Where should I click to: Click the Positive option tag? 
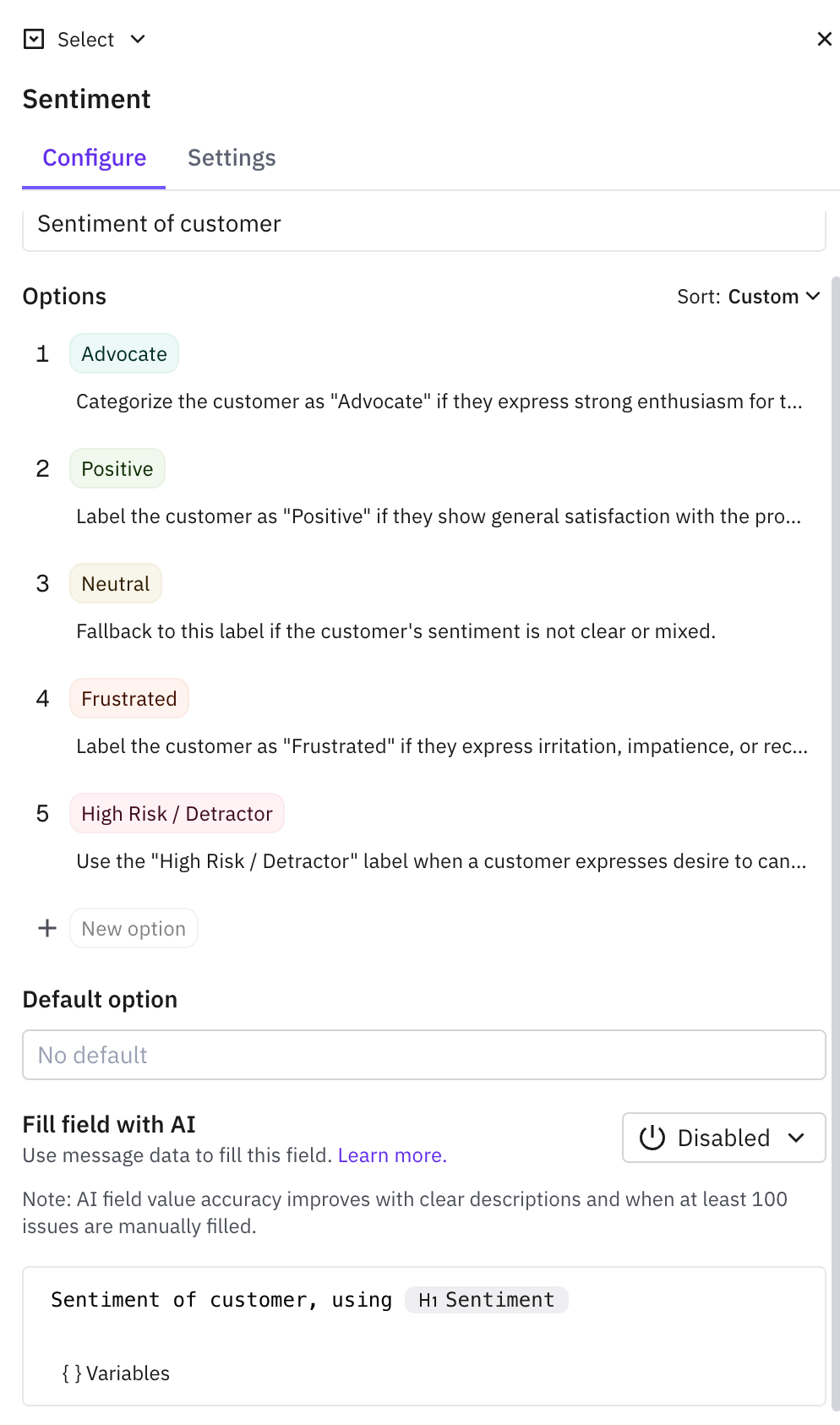pyautogui.click(x=117, y=469)
